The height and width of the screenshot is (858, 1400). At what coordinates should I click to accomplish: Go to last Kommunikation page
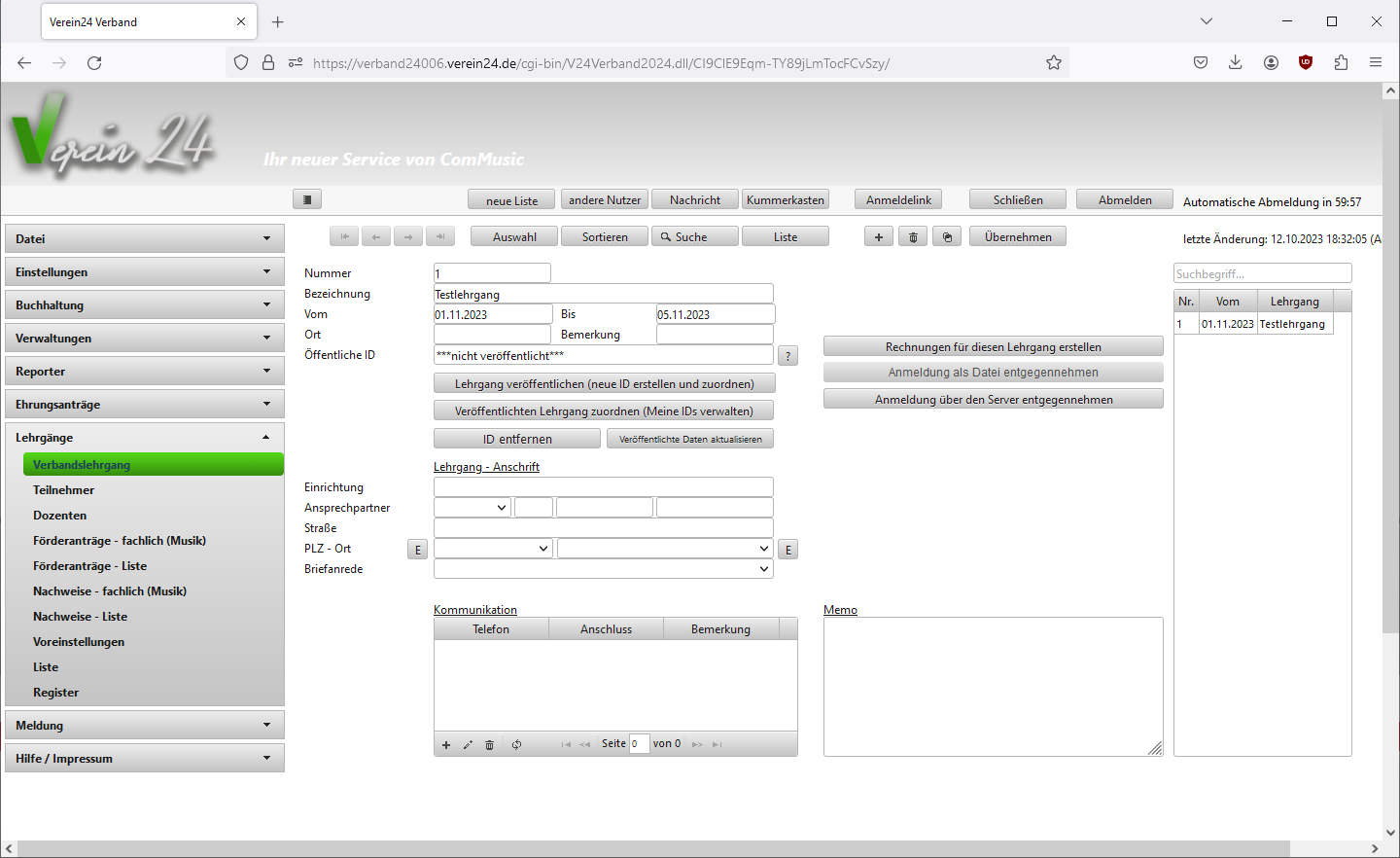click(x=717, y=744)
